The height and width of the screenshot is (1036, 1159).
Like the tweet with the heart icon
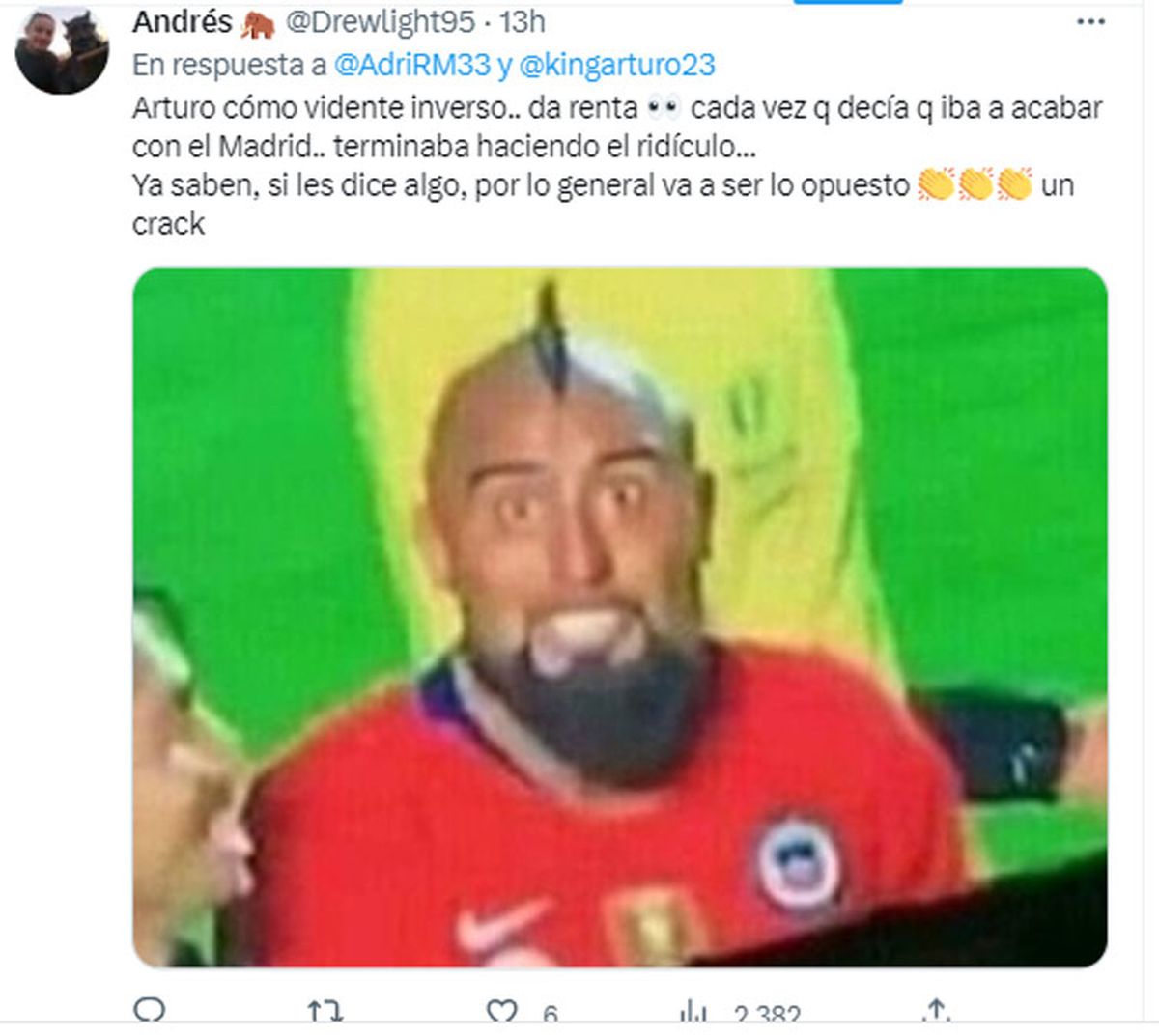point(501,1011)
